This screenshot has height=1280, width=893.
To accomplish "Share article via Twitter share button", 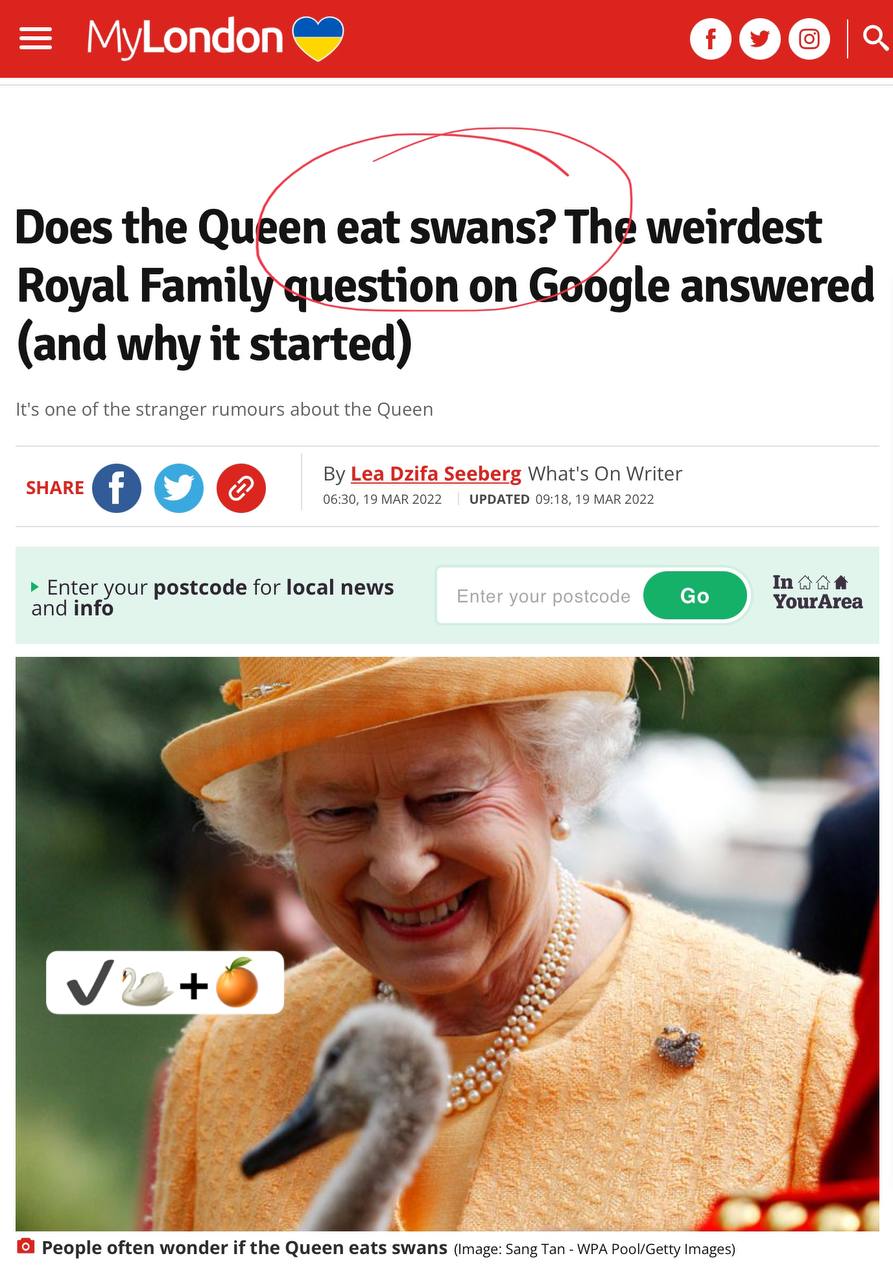I will point(179,488).
